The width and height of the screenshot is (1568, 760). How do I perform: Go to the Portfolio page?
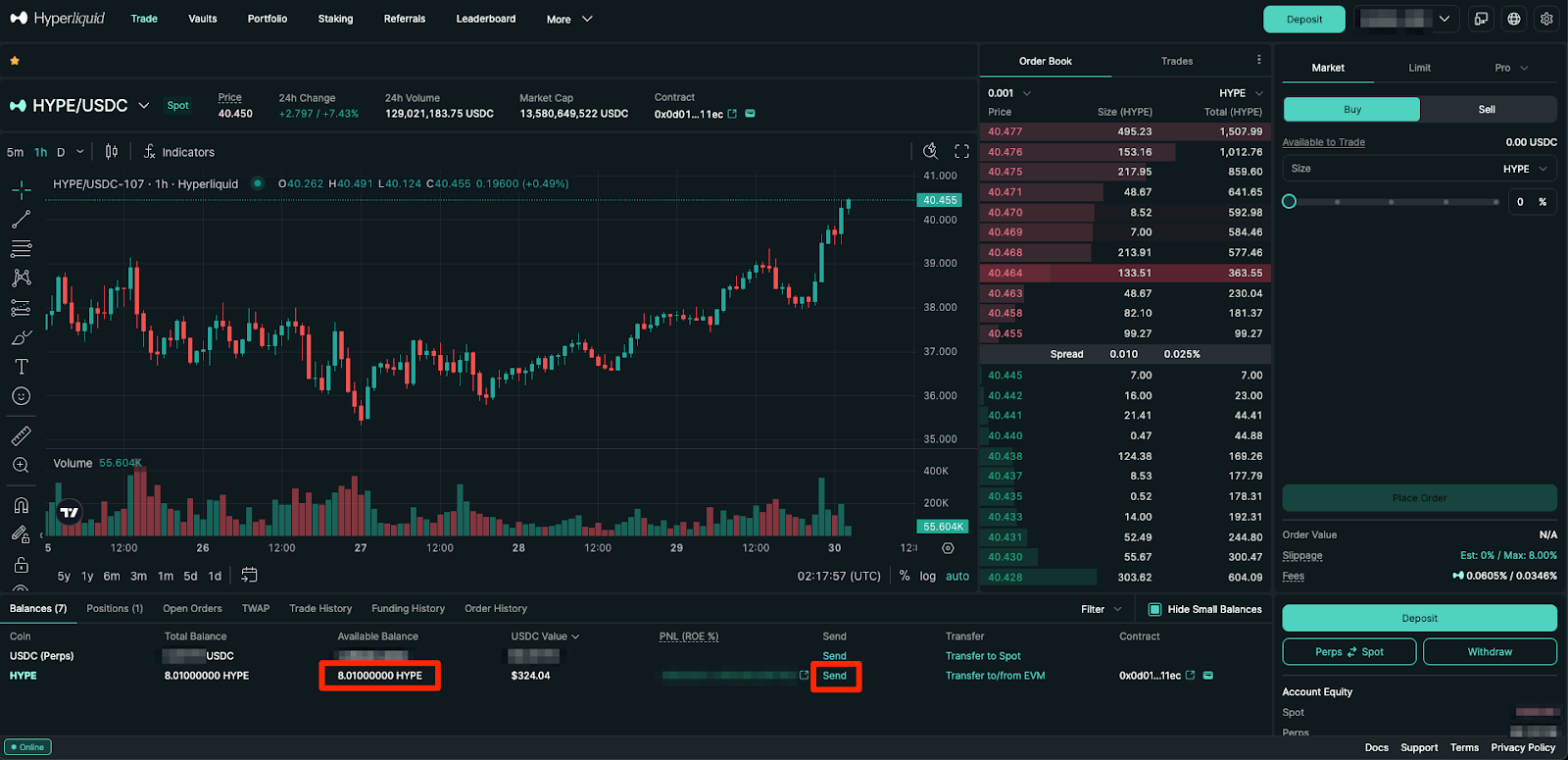point(268,19)
